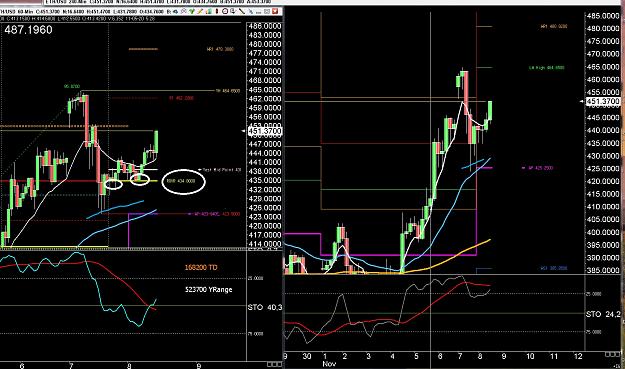Click the 'STO 24.2' stochastic reading
The image size is (625, 369).
(603, 314)
